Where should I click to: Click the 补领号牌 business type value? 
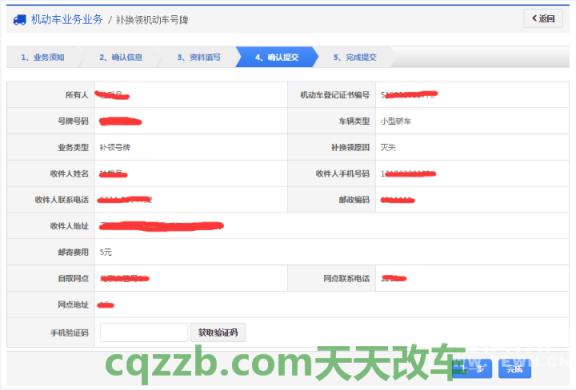click(x=115, y=148)
